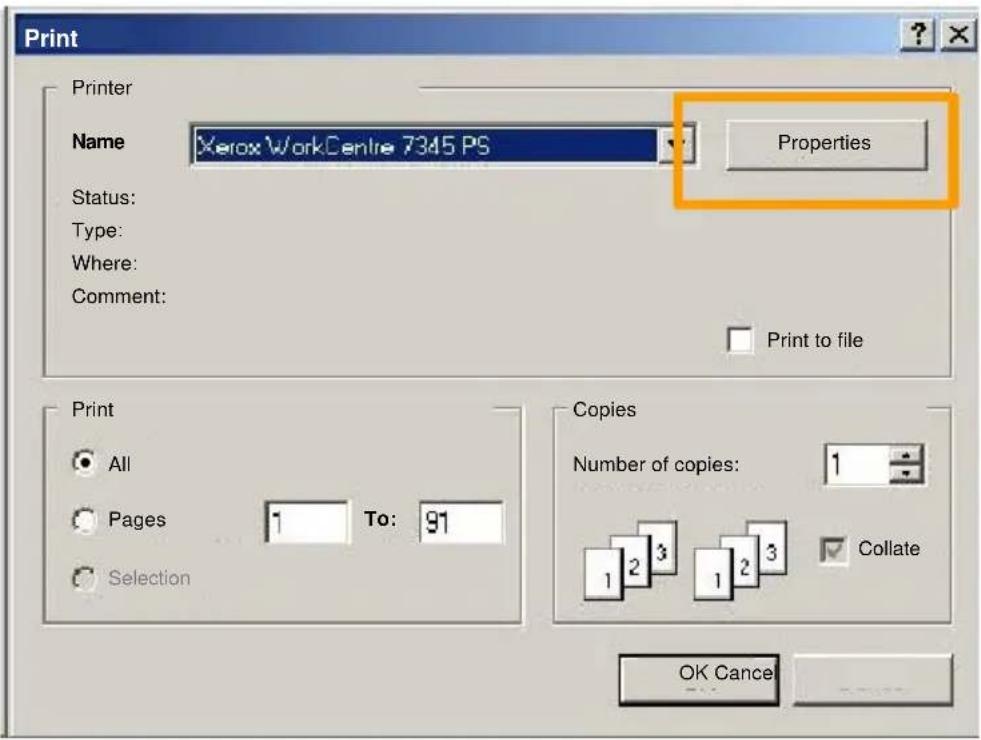Image resolution: width=981 pixels, height=740 pixels.
Task: Close the Print dialog with the X
Action: [958, 34]
